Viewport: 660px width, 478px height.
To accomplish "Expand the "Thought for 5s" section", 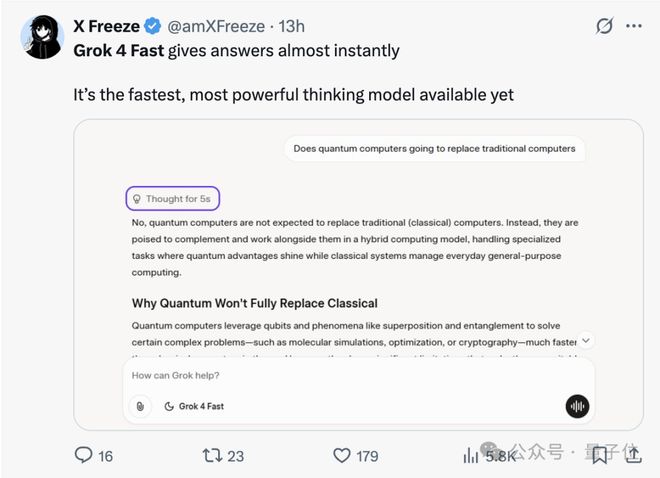I will point(172,199).
